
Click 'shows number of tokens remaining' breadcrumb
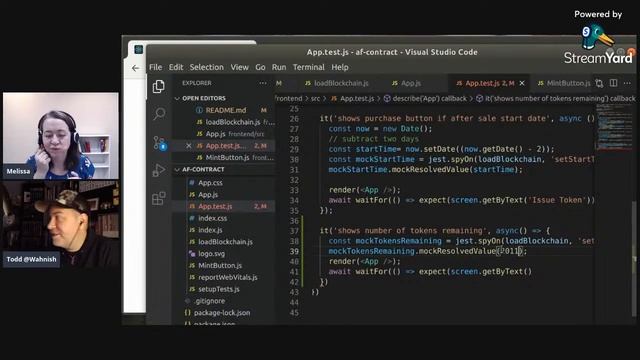click(556, 98)
